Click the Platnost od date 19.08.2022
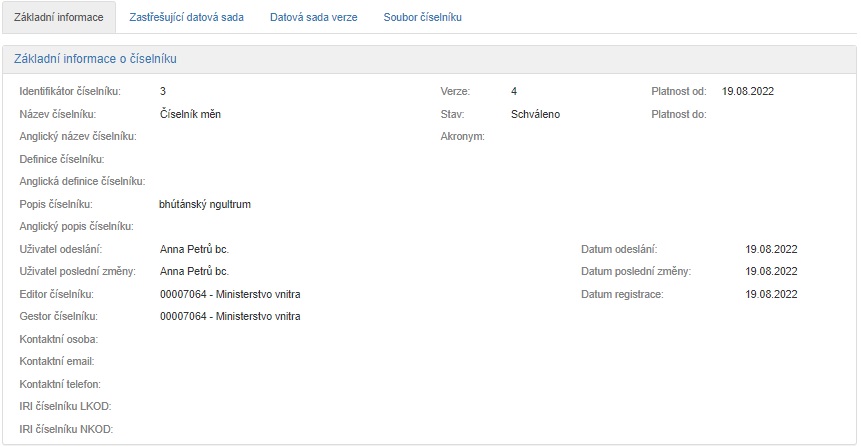 point(748,91)
